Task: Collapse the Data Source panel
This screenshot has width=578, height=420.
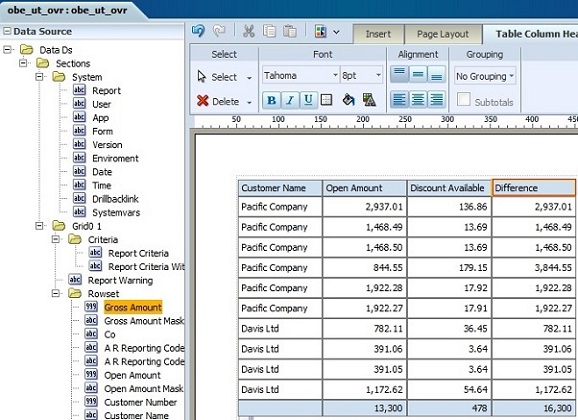Action: 7,31
